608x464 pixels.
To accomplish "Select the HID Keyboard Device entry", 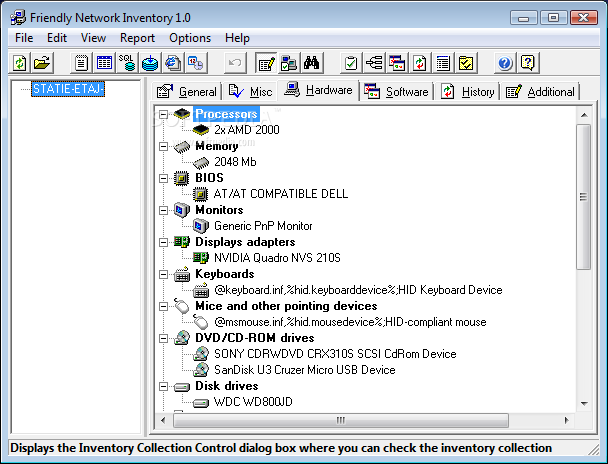I will tap(358, 290).
